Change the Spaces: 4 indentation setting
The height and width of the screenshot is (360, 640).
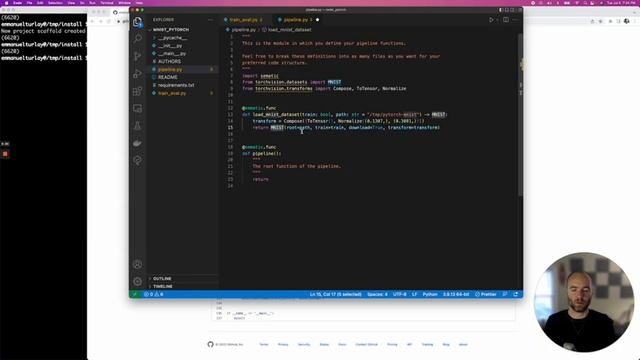[377, 294]
